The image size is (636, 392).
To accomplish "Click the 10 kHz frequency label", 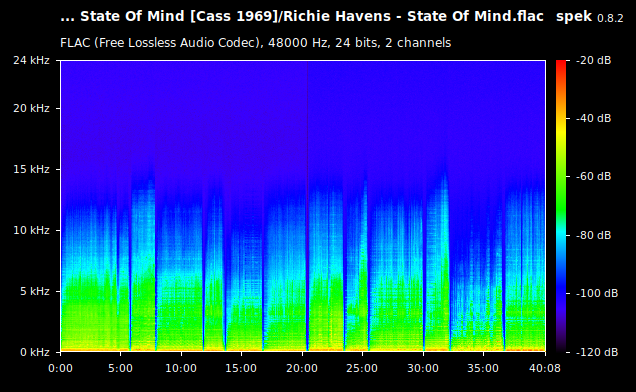I will [x=31, y=230].
